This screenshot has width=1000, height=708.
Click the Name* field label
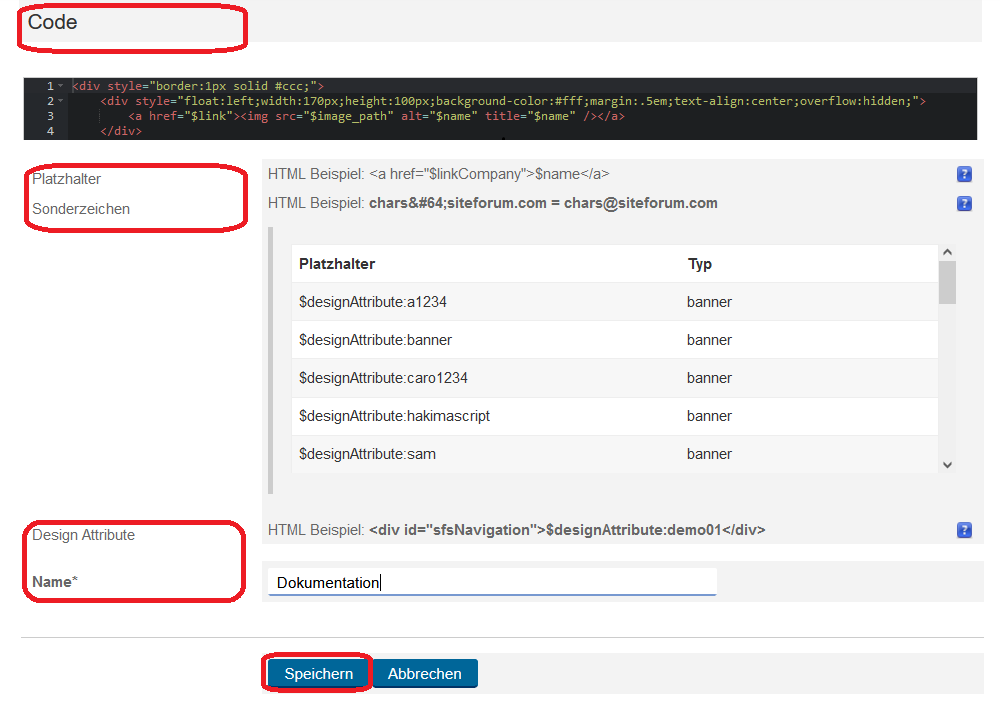coord(55,582)
